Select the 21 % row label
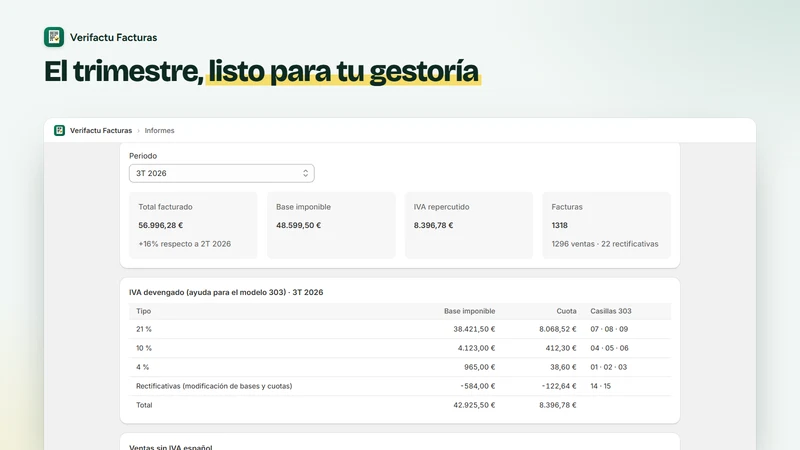This screenshot has height=450, width=800. (x=144, y=329)
